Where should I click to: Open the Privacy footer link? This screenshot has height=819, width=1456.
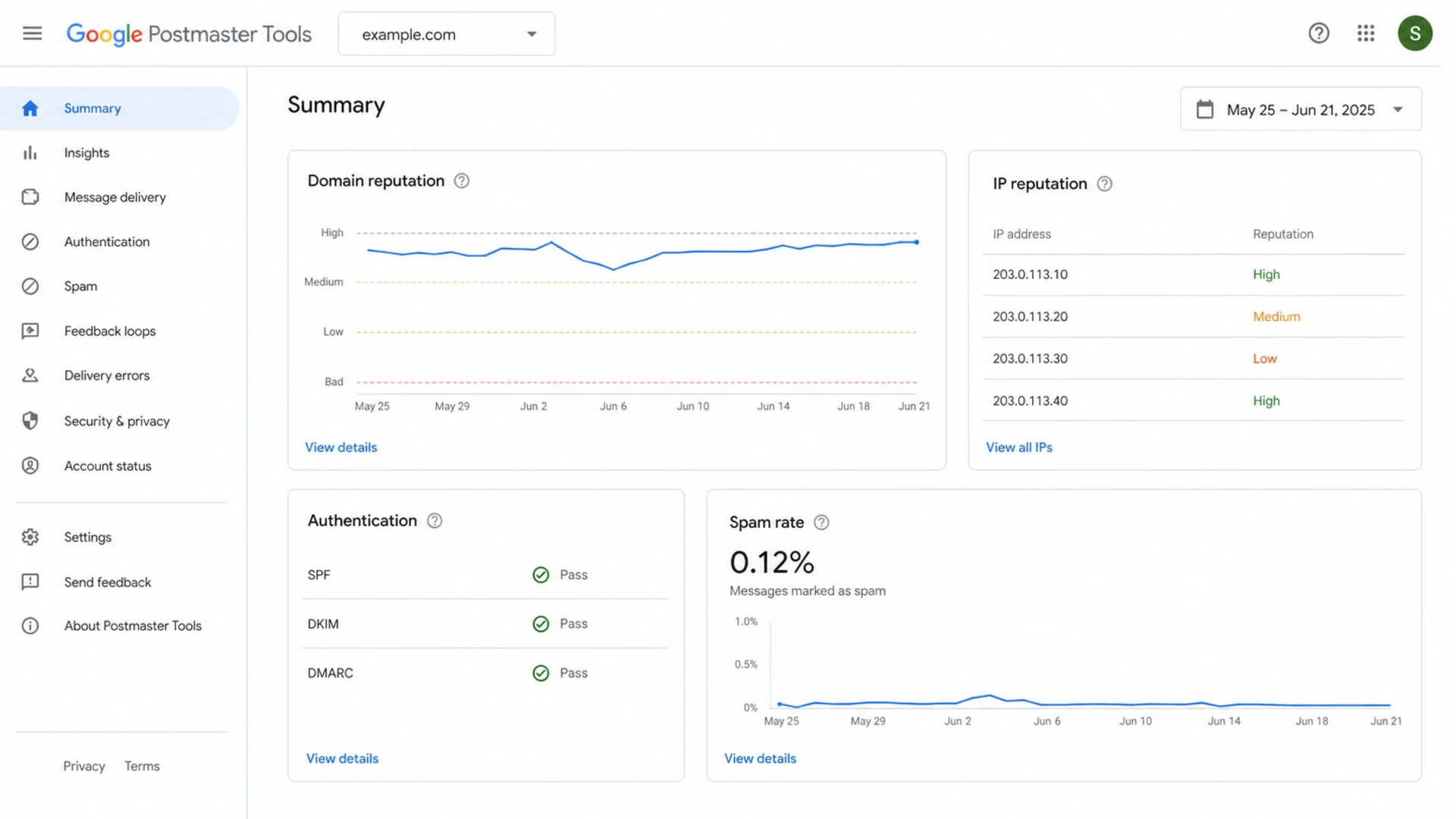tap(84, 766)
